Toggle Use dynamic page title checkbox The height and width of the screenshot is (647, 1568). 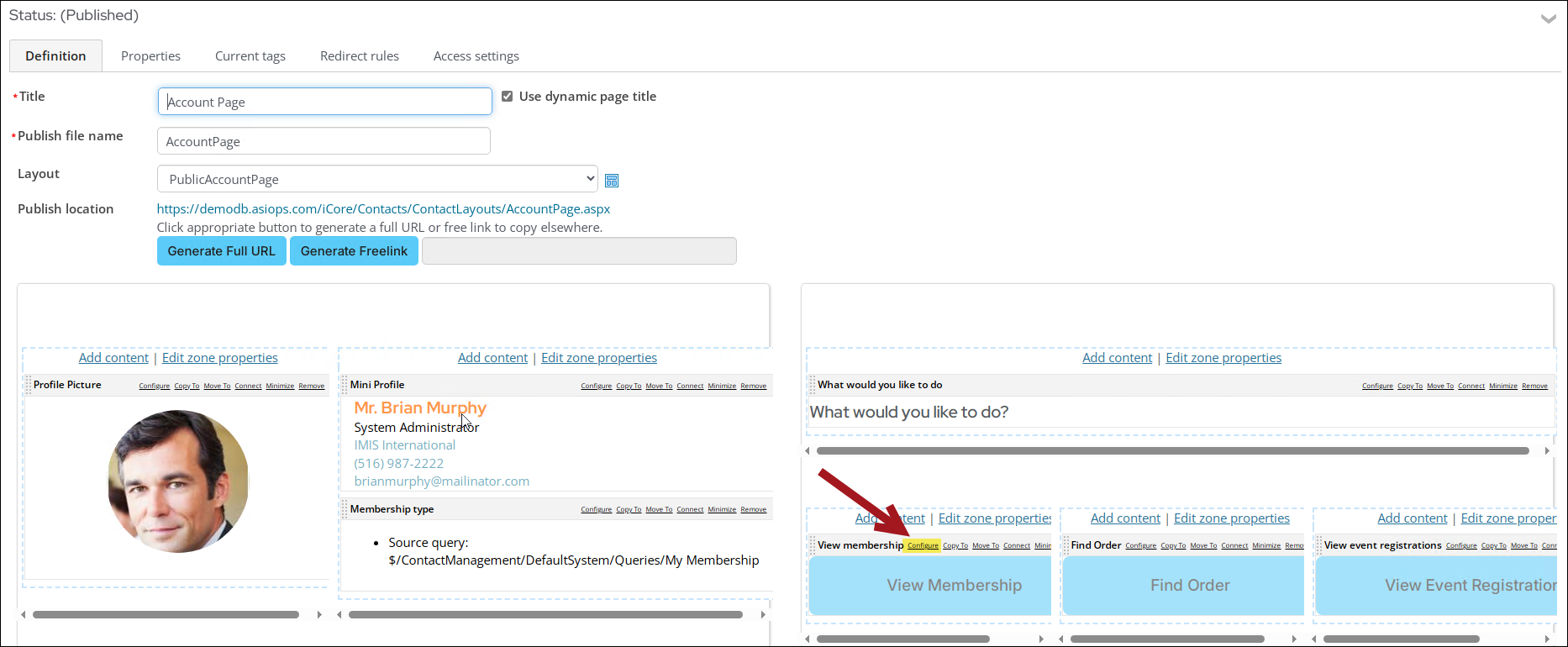tap(508, 97)
